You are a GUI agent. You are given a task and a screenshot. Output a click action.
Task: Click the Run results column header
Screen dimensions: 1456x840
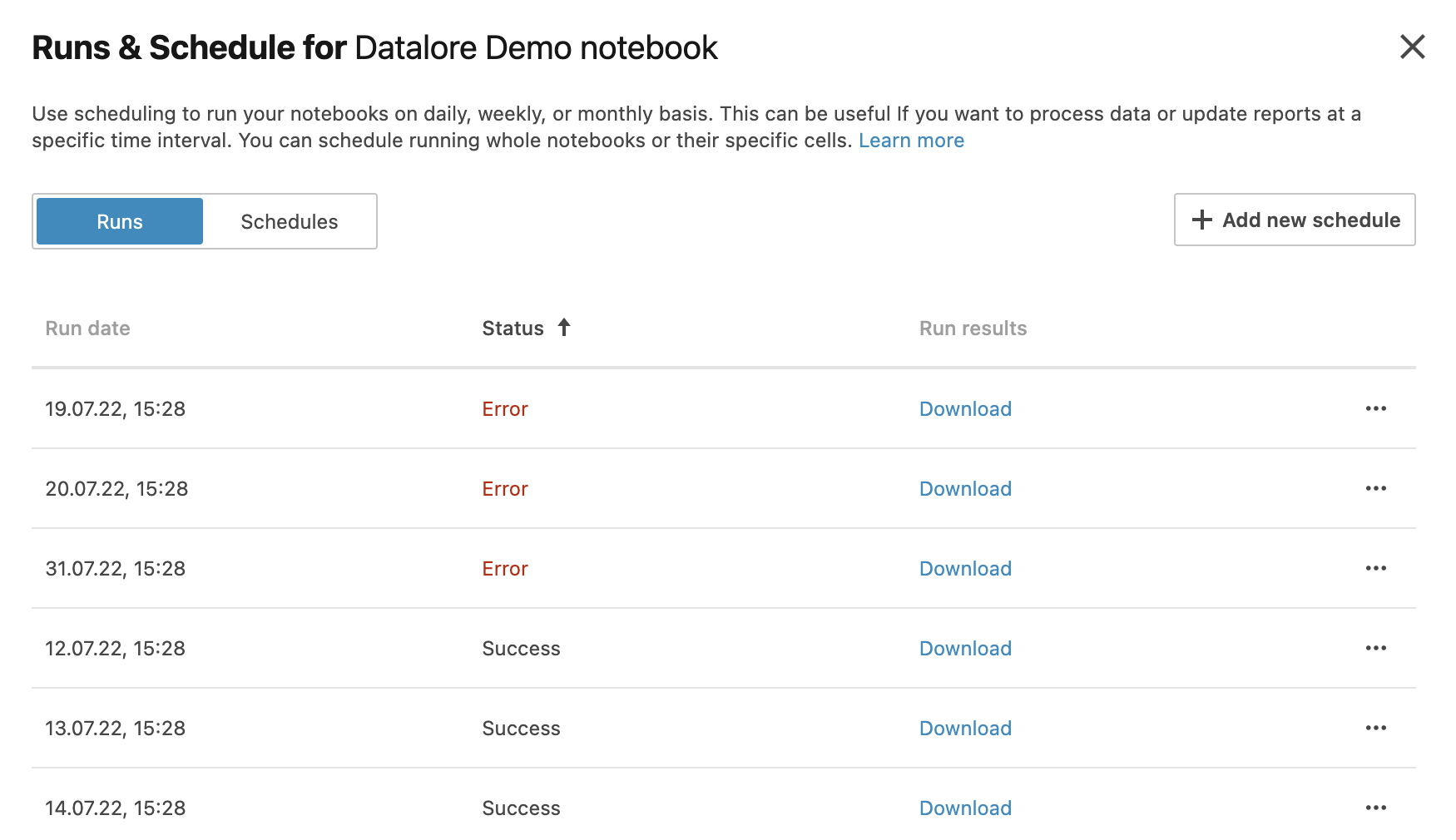[972, 328]
